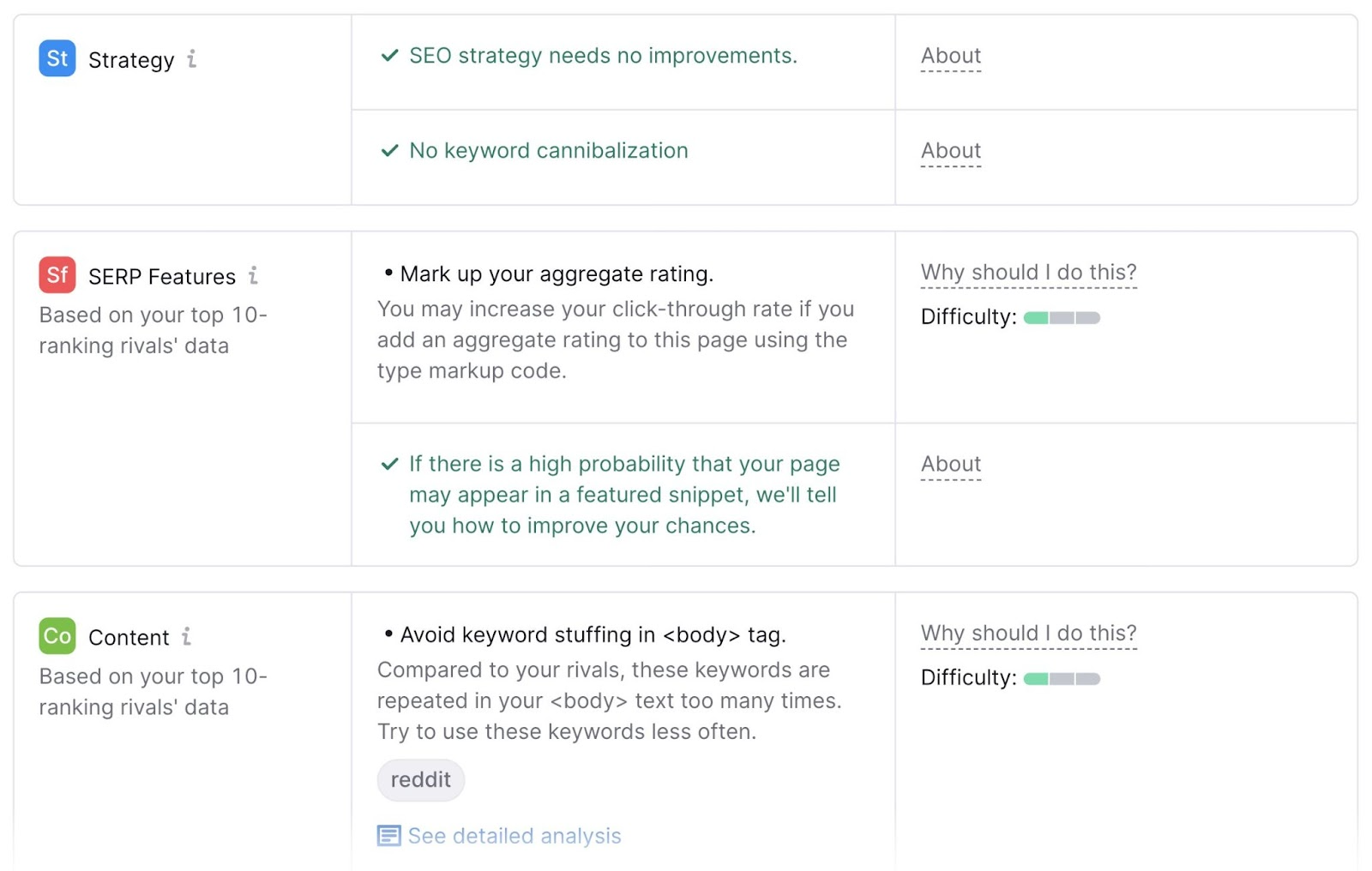
Task: Open the info tooltip next to Content
Action: coord(187,638)
